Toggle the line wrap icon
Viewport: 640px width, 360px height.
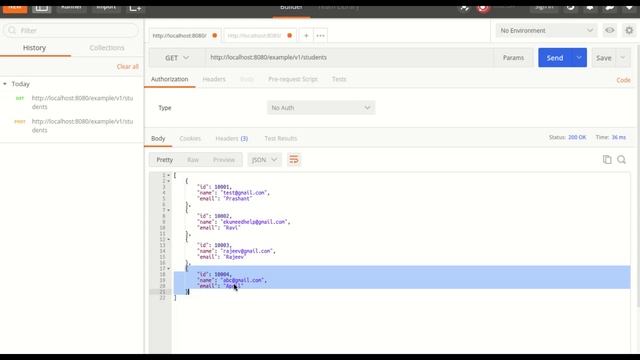point(293,160)
